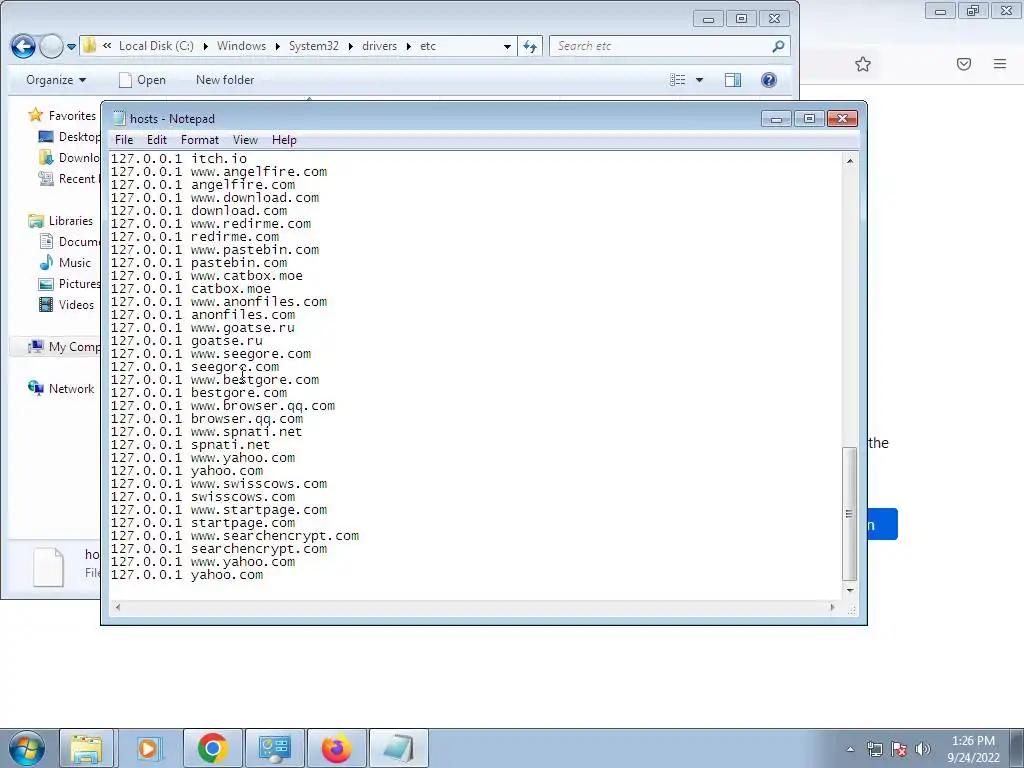This screenshot has height=768, width=1024.
Task: Show hidden tray icons arrow
Action: 850,749
